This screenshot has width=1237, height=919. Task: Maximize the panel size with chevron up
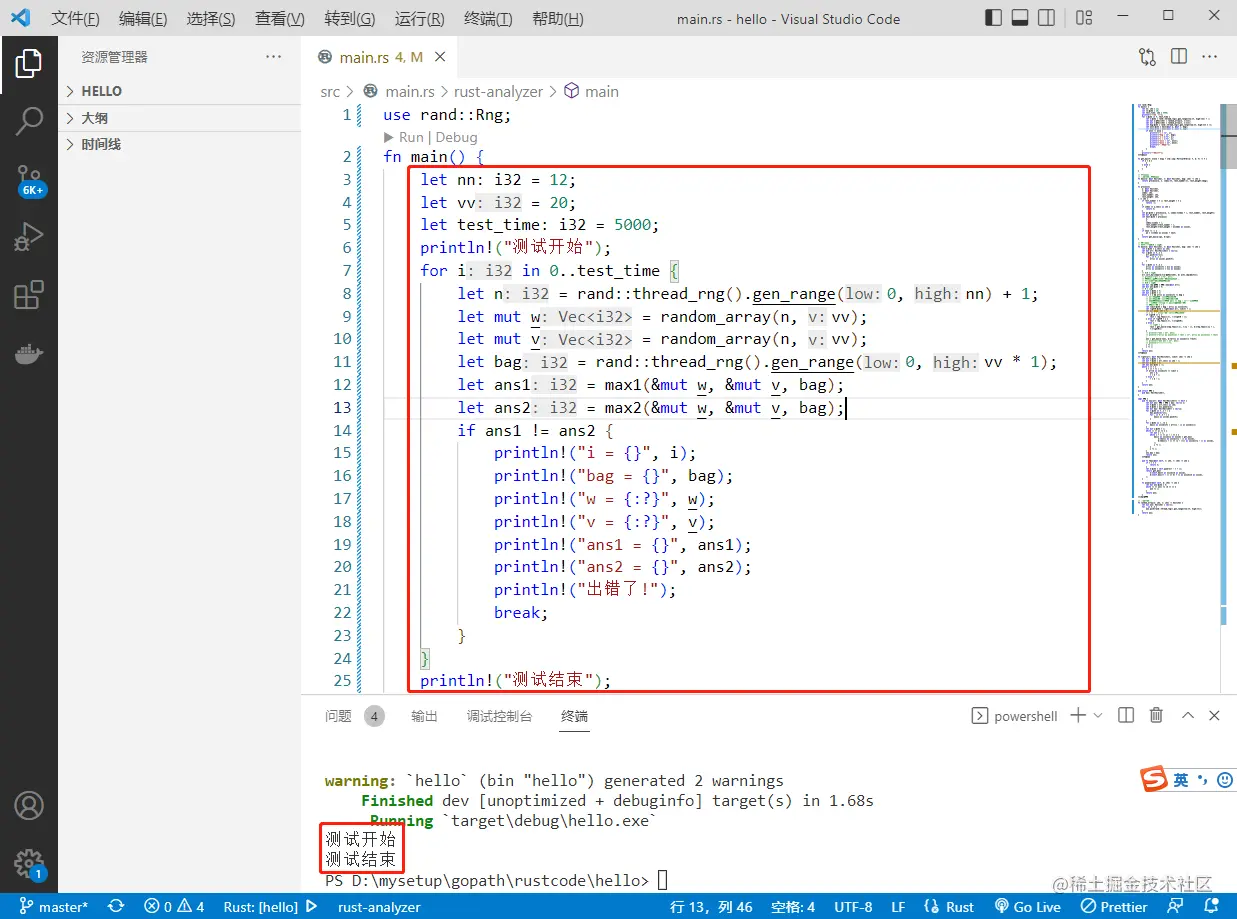1188,715
